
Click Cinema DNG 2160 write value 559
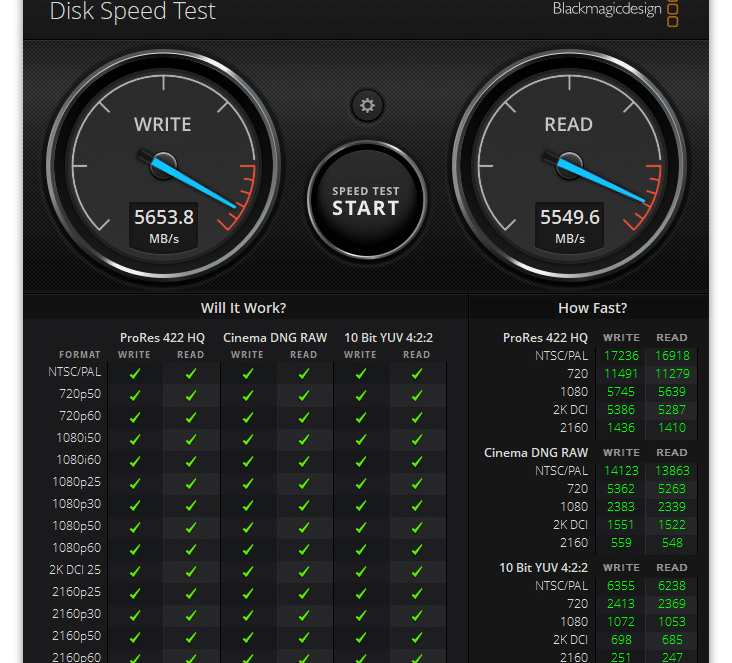(x=621, y=543)
